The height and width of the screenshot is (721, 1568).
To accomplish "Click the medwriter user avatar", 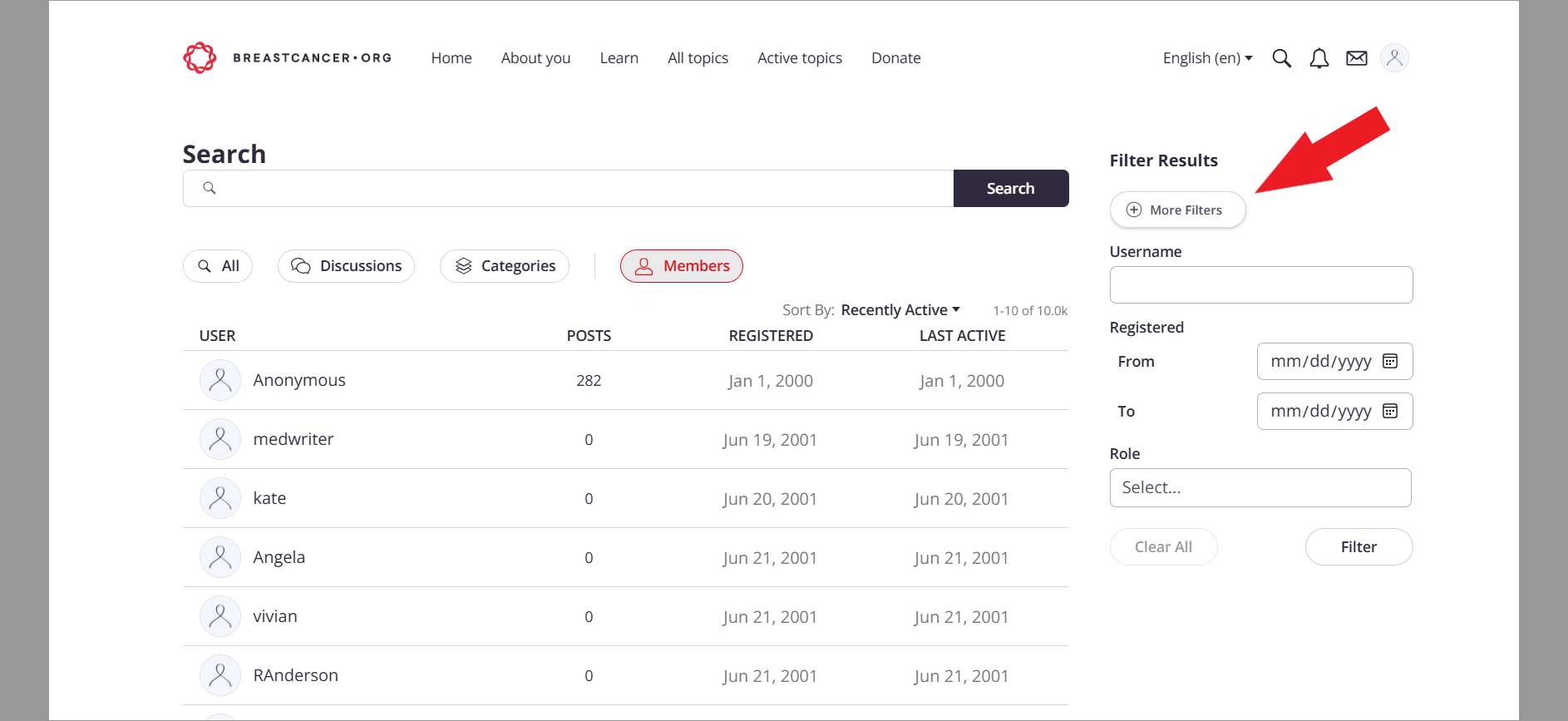I will [x=220, y=439].
